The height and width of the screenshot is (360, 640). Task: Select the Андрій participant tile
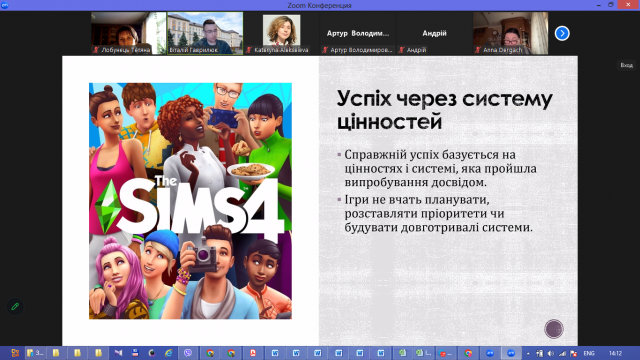point(434,33)
